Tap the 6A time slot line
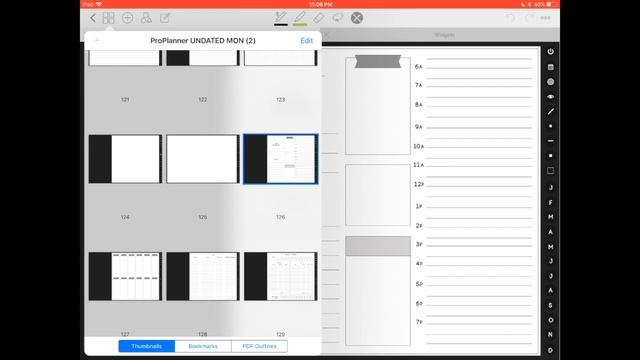The image size is (640, 360). (x=479, y=67)
